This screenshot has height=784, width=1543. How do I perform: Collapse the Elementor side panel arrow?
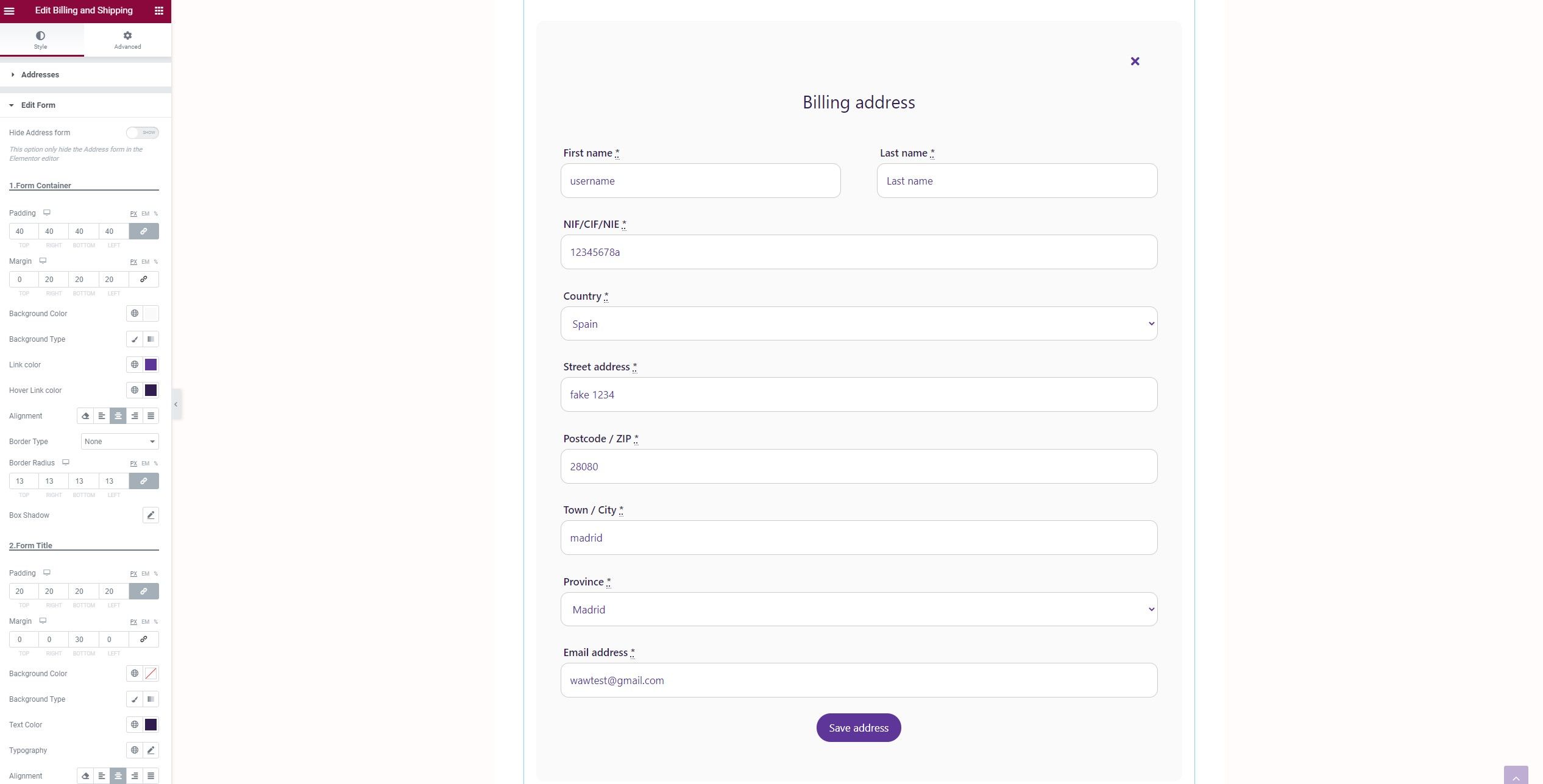[176, 404]
